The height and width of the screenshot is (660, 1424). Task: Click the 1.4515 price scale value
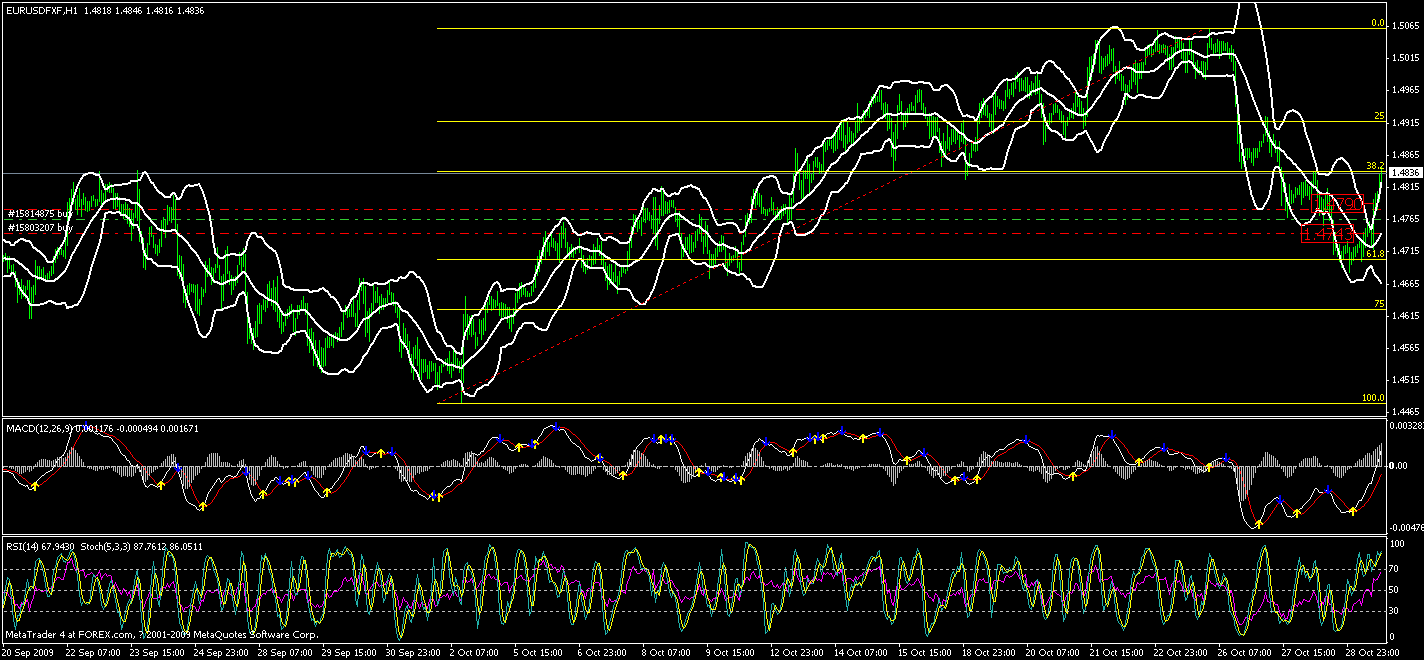tap(1404, 381)
